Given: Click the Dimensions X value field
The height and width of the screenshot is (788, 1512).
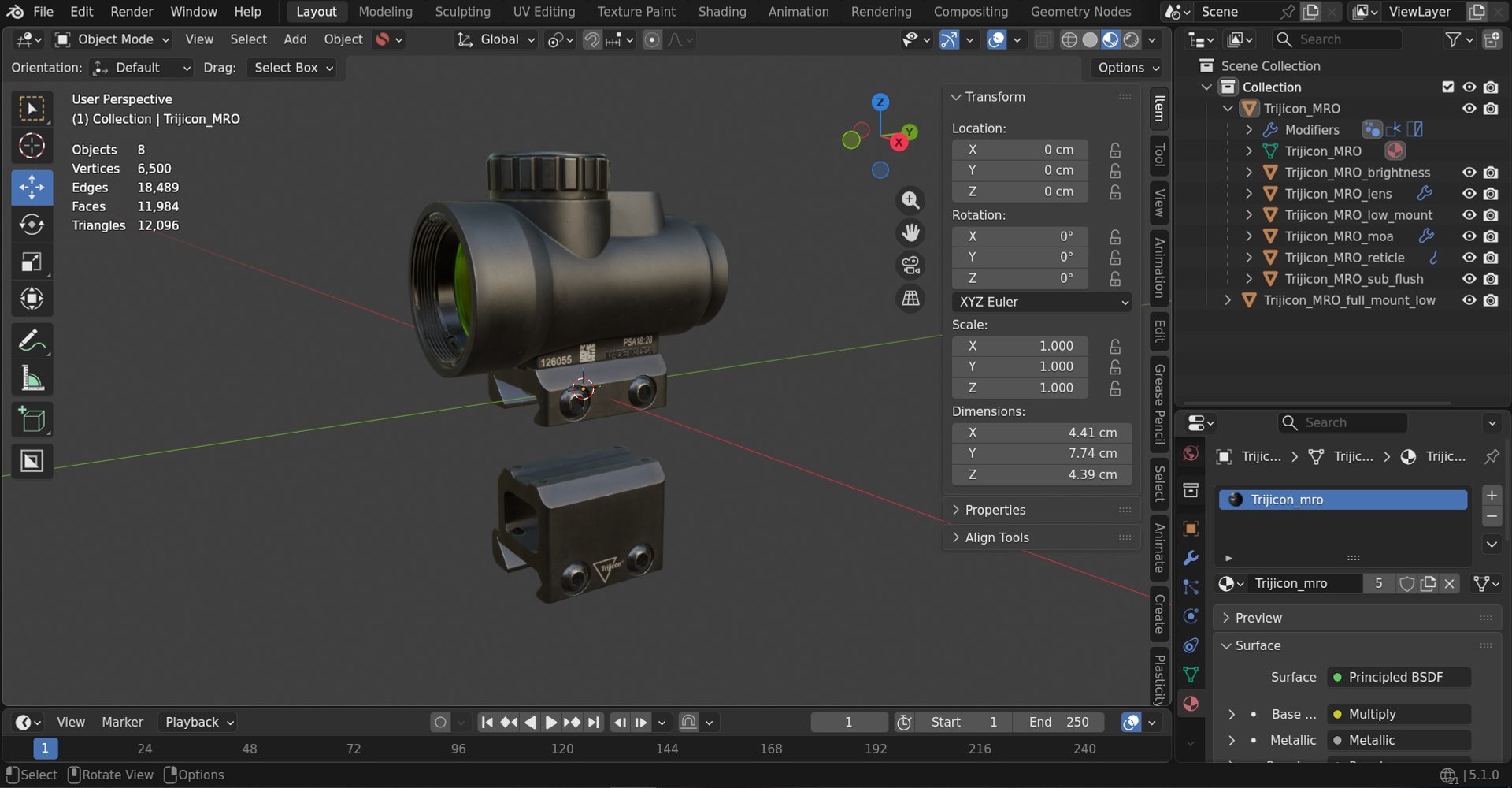Looking at the screenshot, I should pyautogui.click(x=1042, y=433).
